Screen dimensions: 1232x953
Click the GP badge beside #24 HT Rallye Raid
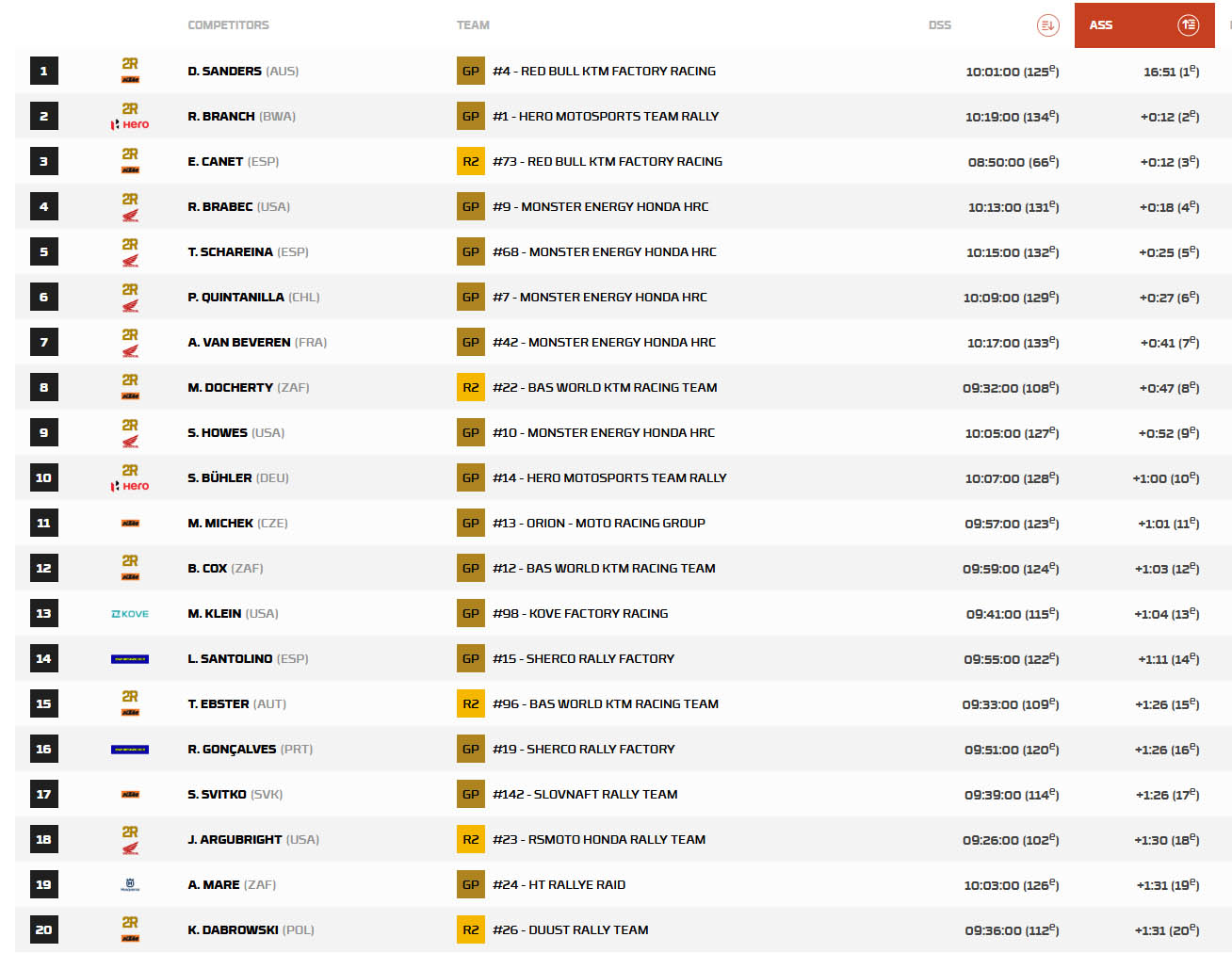pos(471,884)
